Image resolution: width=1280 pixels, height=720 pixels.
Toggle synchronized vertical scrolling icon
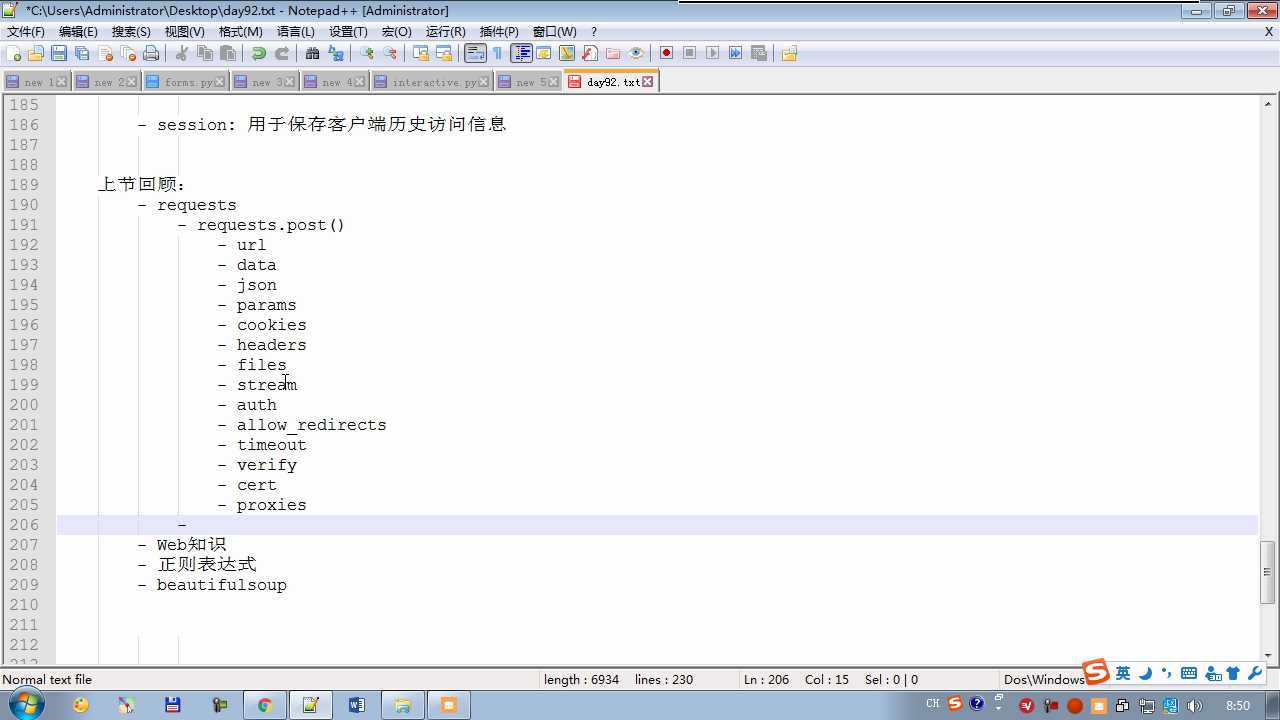[x=421, y=53]
